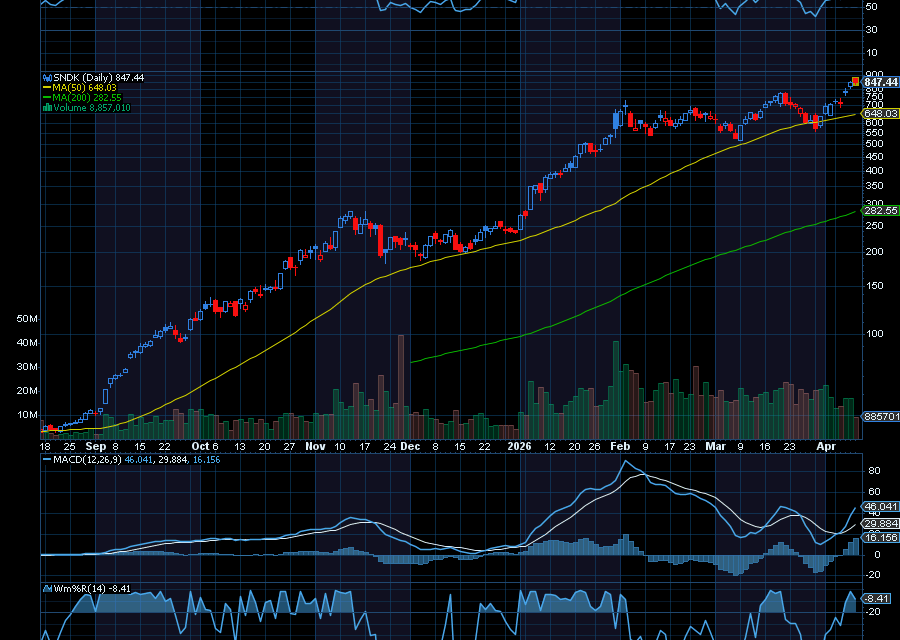Click the Feb label on the date axis

coord(620,447)
